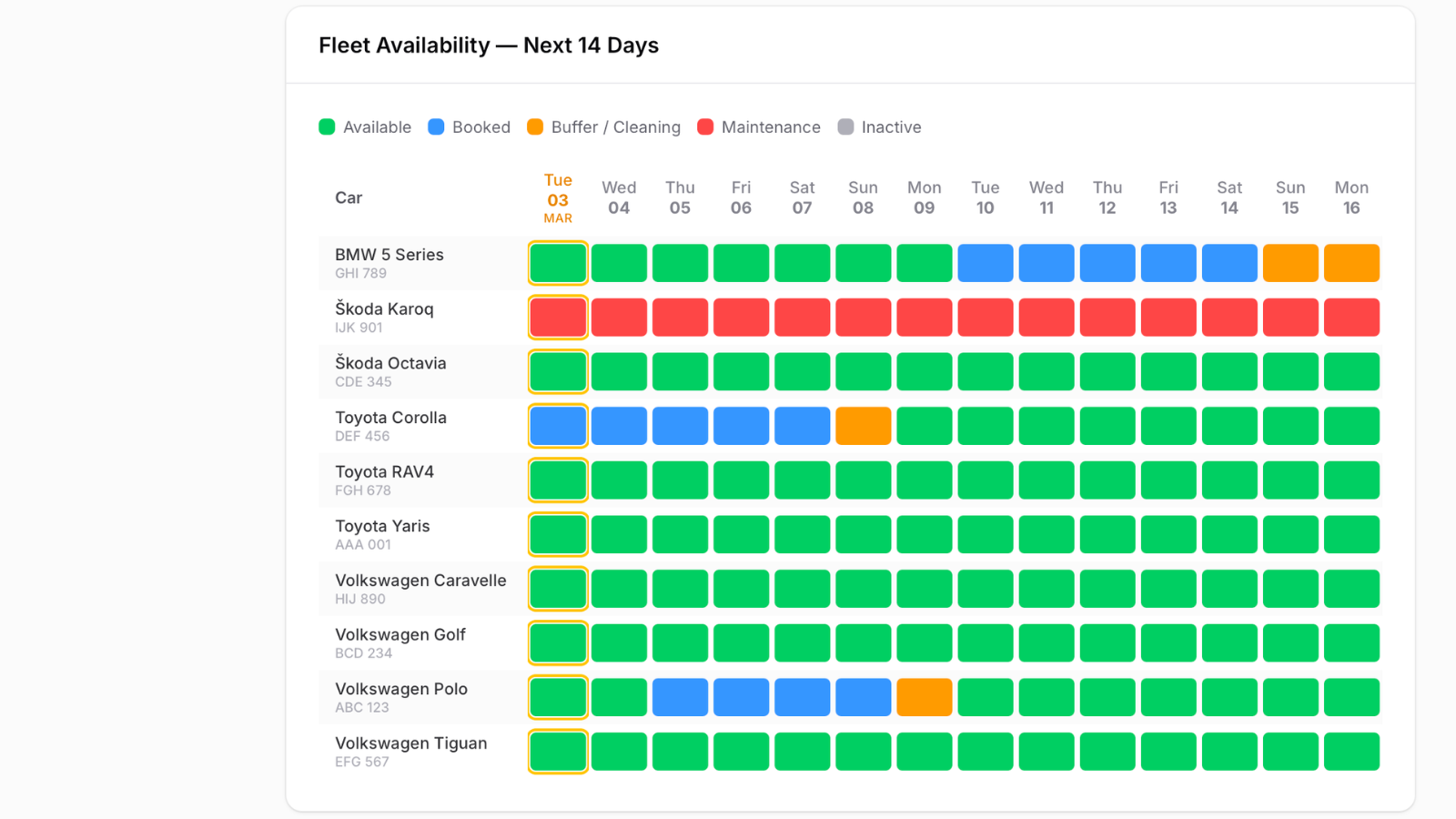
Task: Select the Mon 16 column header
Action: pyautogui.click(x=1351, y=198)
